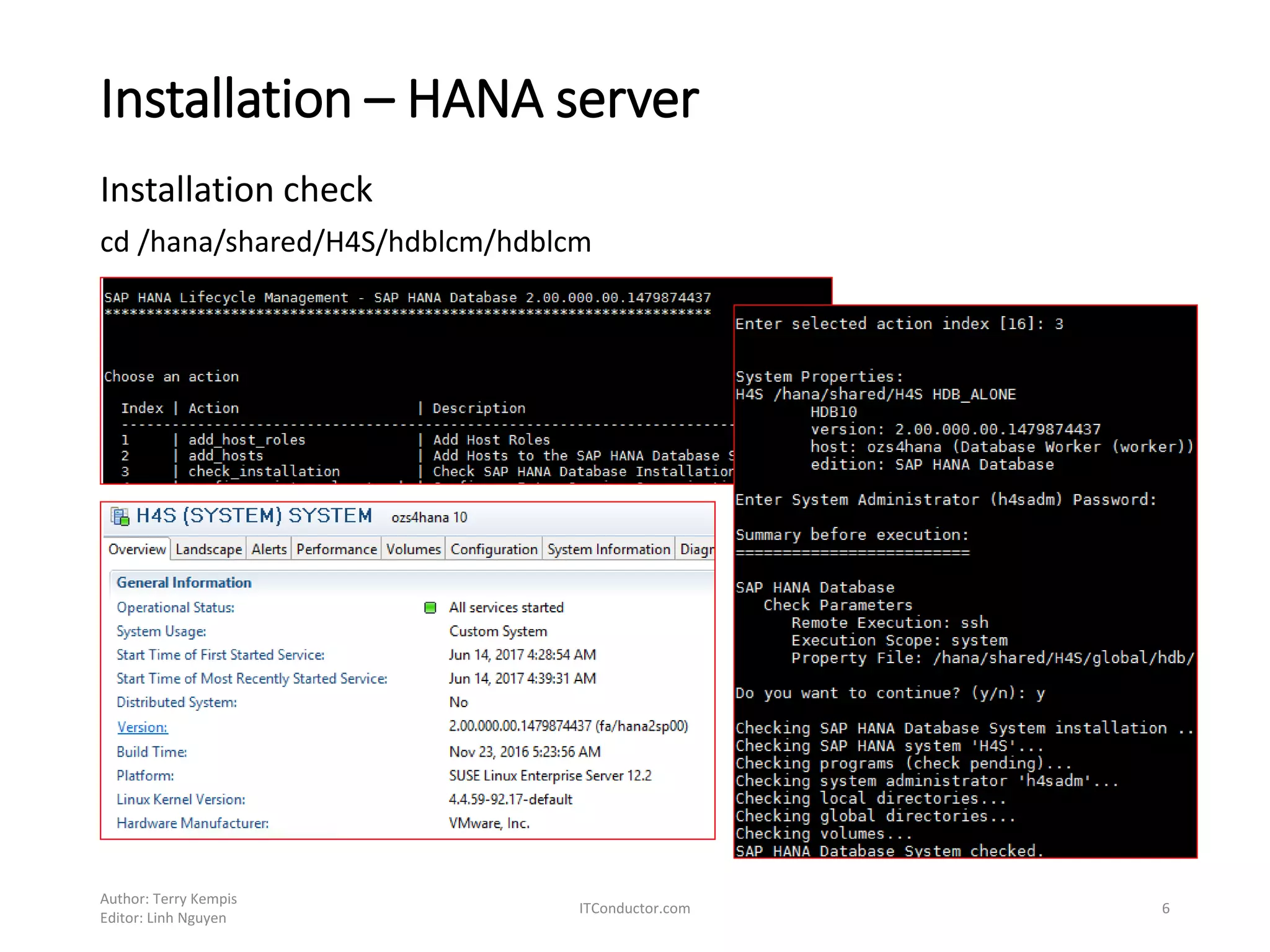Click 'All services started' status text
The width and height of the screenshot is (1270, 952).
(506, 607)
